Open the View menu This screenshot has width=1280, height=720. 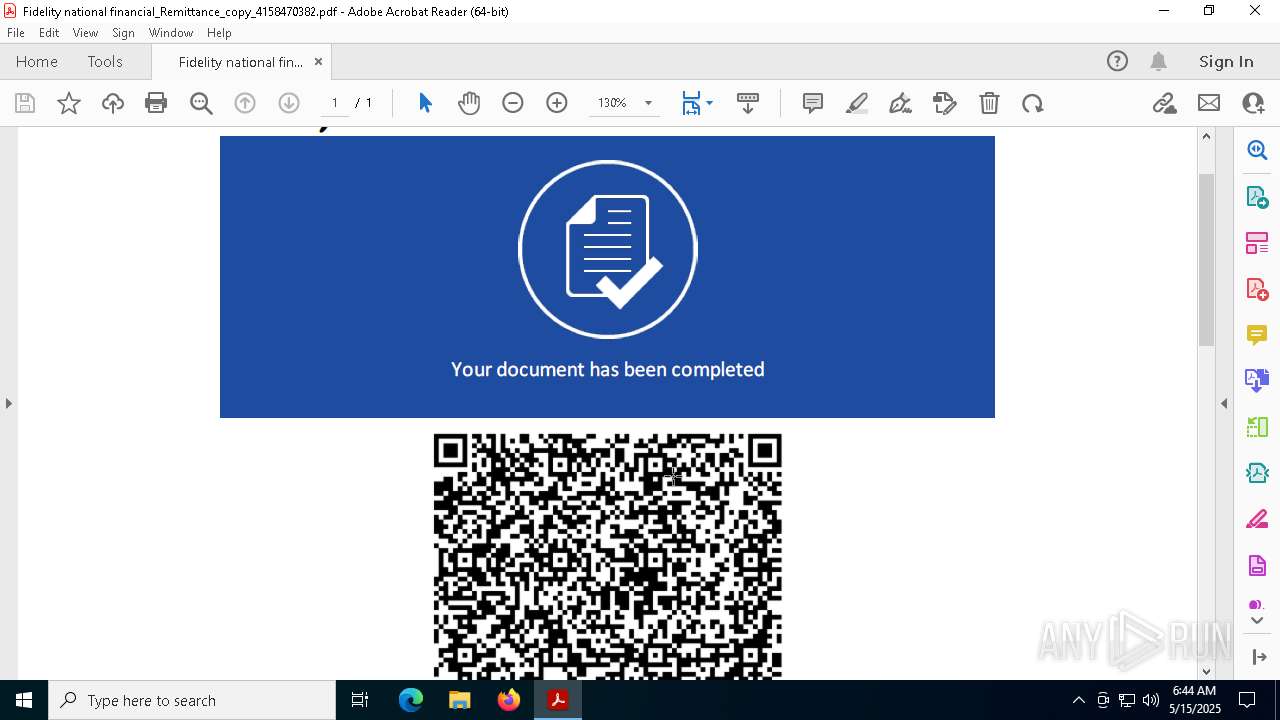pyautogui.click(x=85, y=33)
